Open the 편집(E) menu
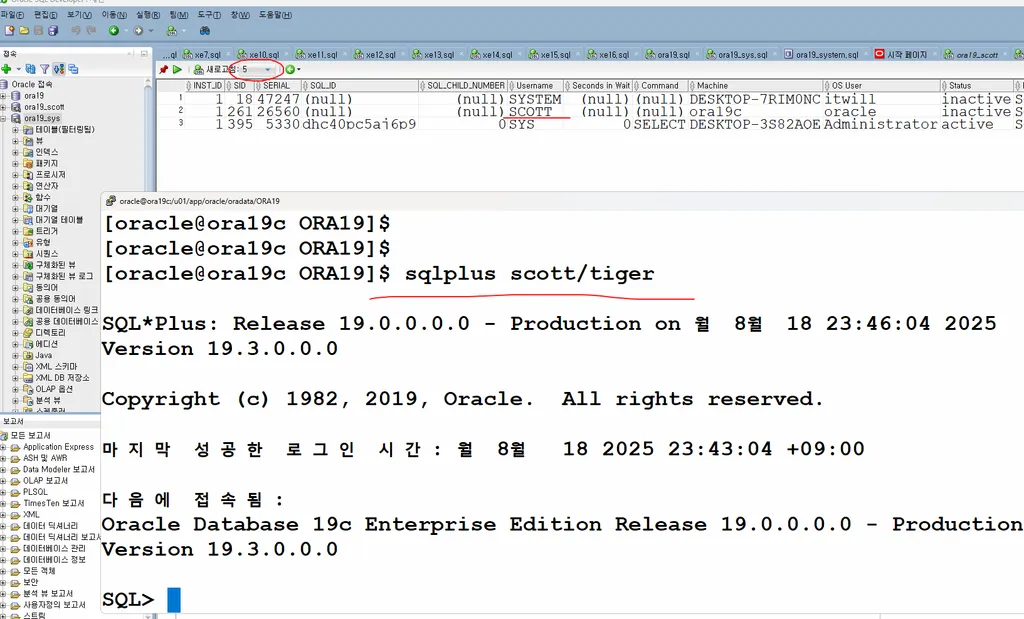This screenshot has height=619, width=1024. pyautogui.click(x=45, y=14)
